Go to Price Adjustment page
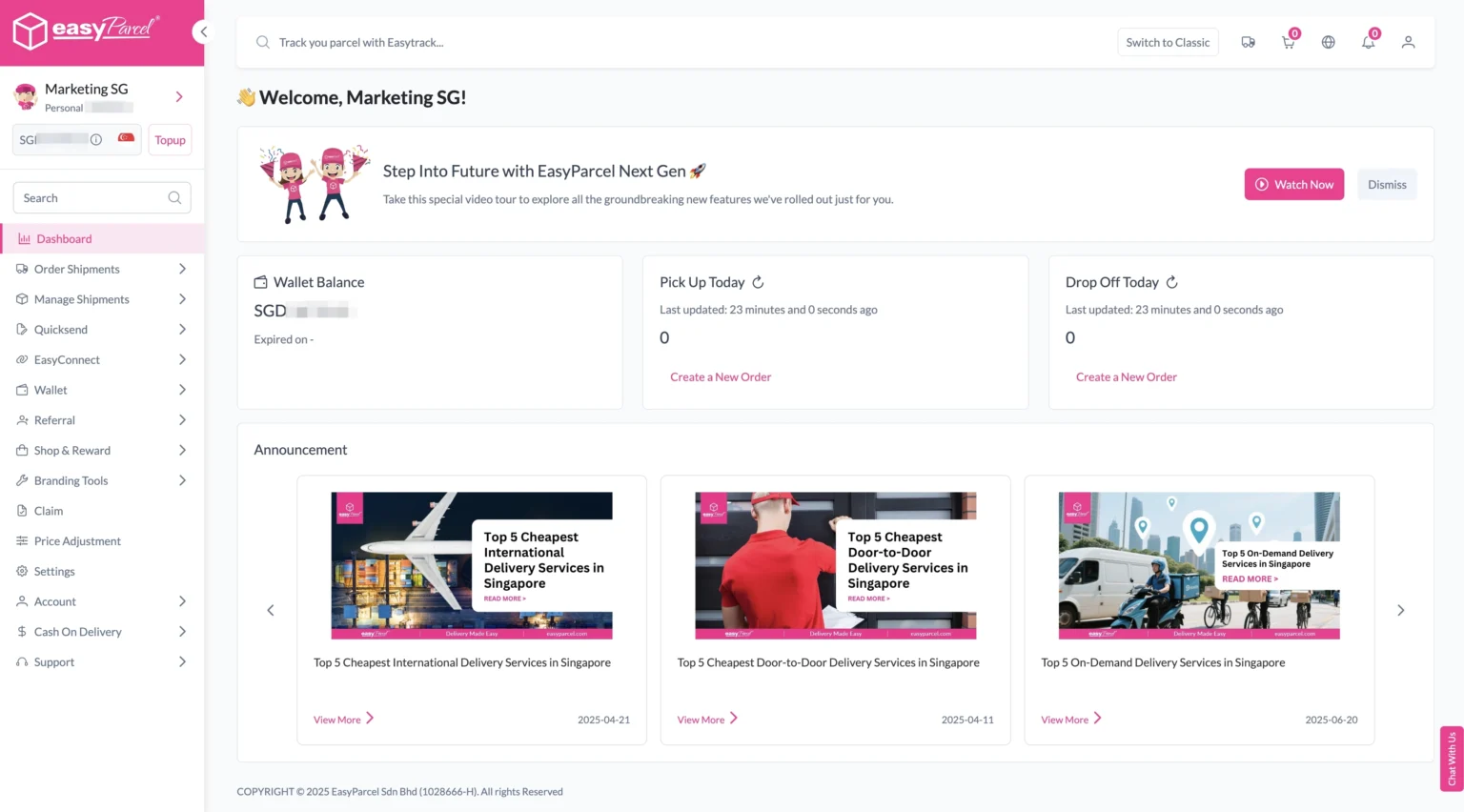Viewport: 1464px width, 812px height. coord(77,541)
